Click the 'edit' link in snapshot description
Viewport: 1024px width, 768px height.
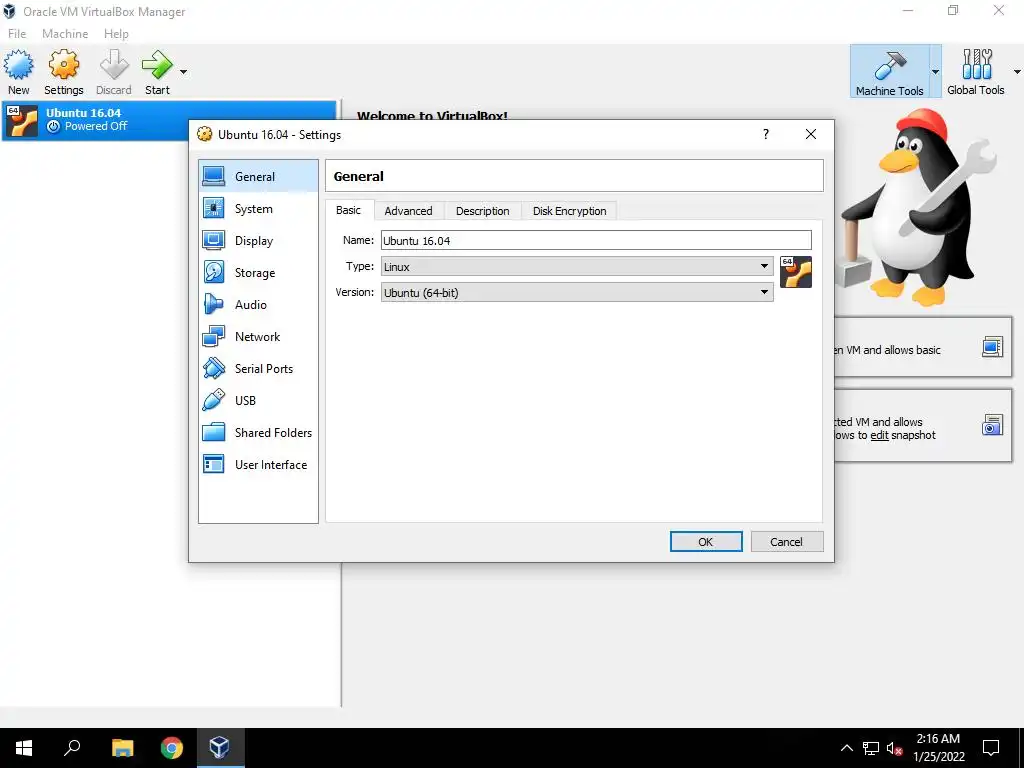[x=879, y=436]
